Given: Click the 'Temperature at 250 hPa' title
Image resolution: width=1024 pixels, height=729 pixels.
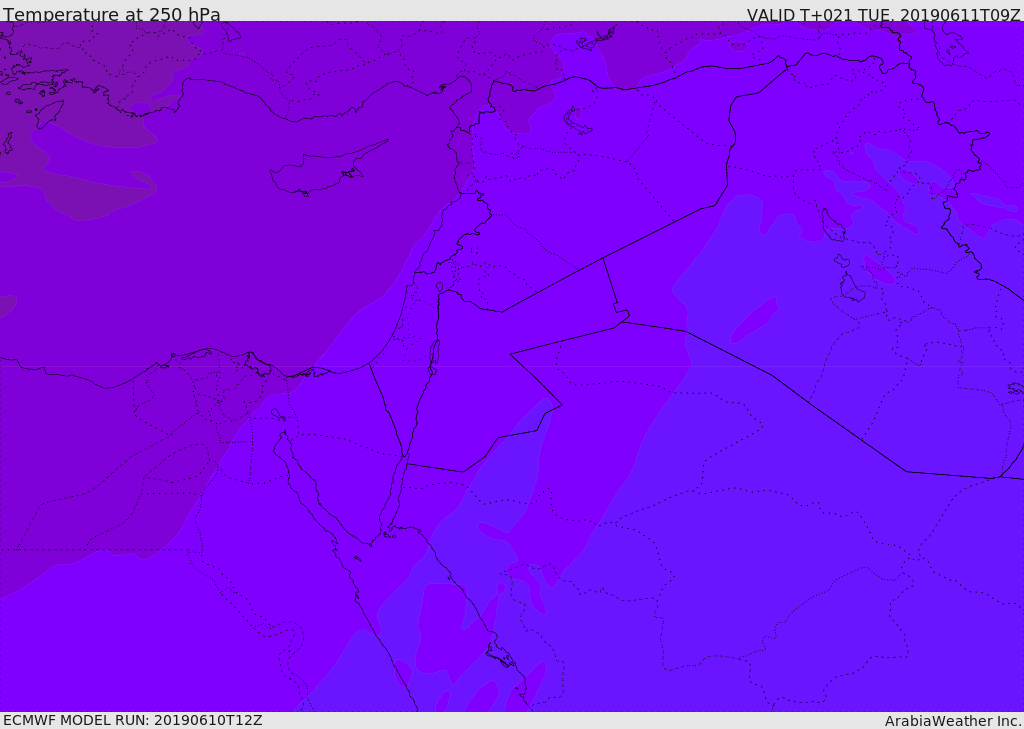Looking at the screenshot, I should pyautogui.click(x=112, y=14).
